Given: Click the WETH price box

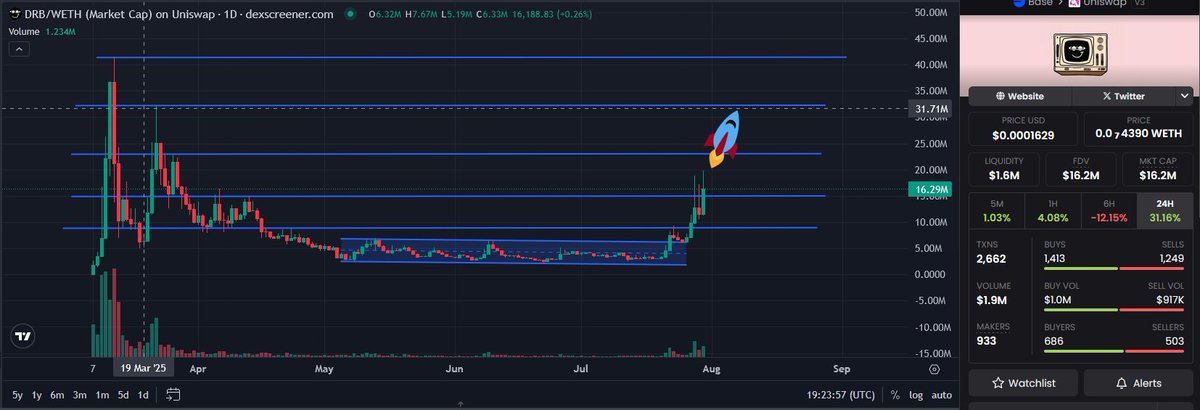Looking at the screenshot, I should pyautogui.click(x=1138, y=129).
